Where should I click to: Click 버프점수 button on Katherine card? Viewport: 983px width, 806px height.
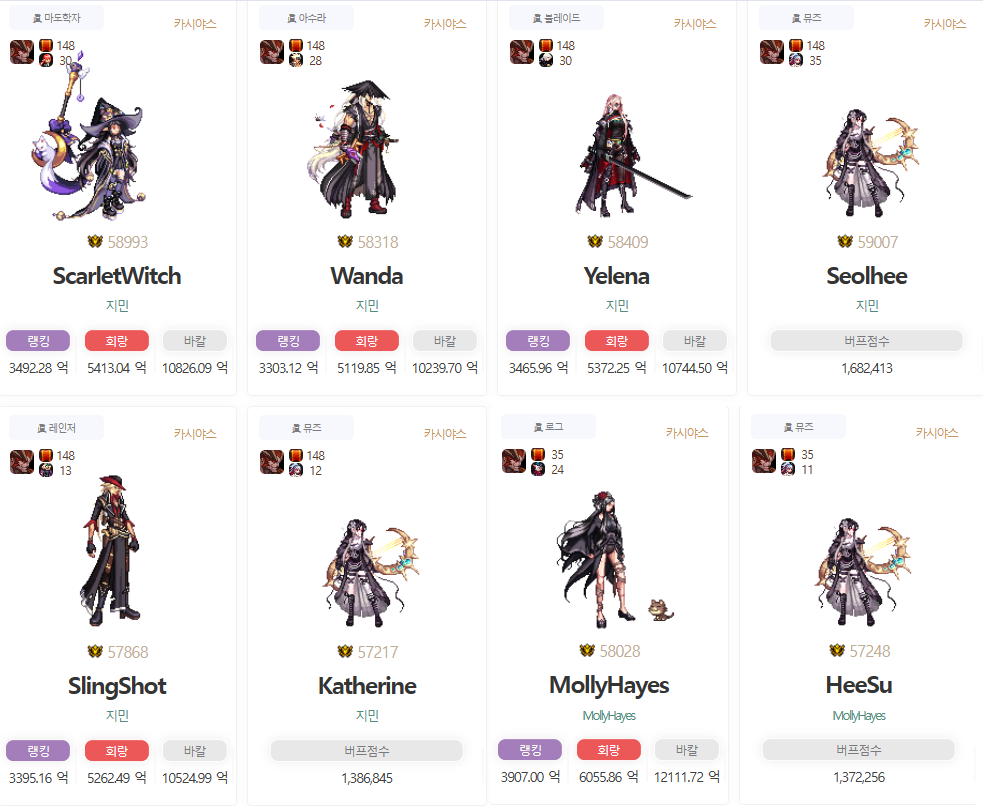click(x=367, y=750)
